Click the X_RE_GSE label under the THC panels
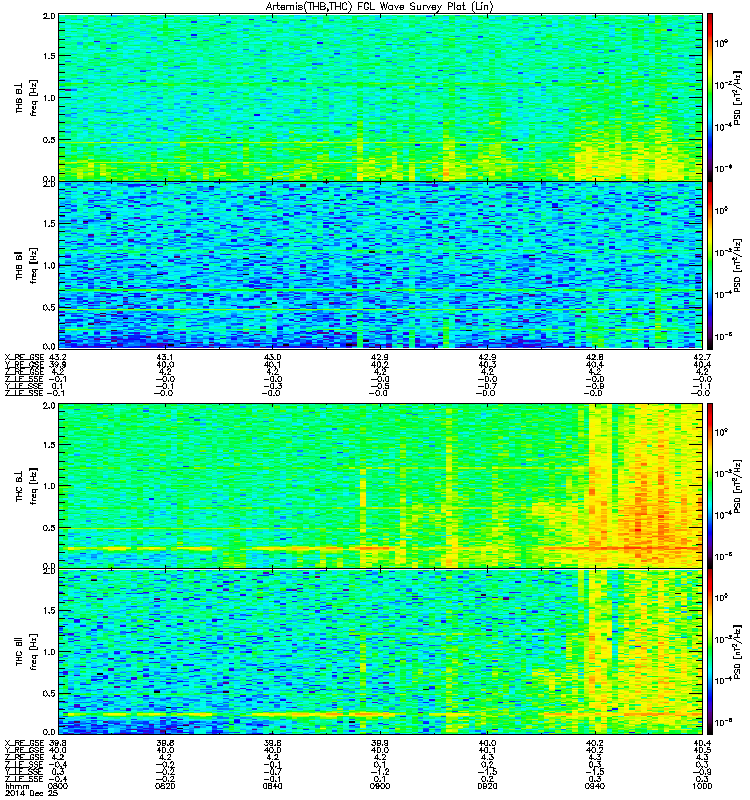 tap(24, 743)
